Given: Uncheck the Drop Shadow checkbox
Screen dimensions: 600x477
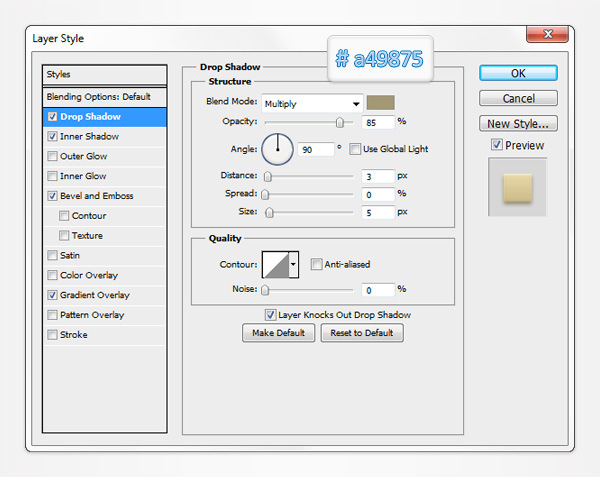Looking at the screenshot, I should [52, 117].
